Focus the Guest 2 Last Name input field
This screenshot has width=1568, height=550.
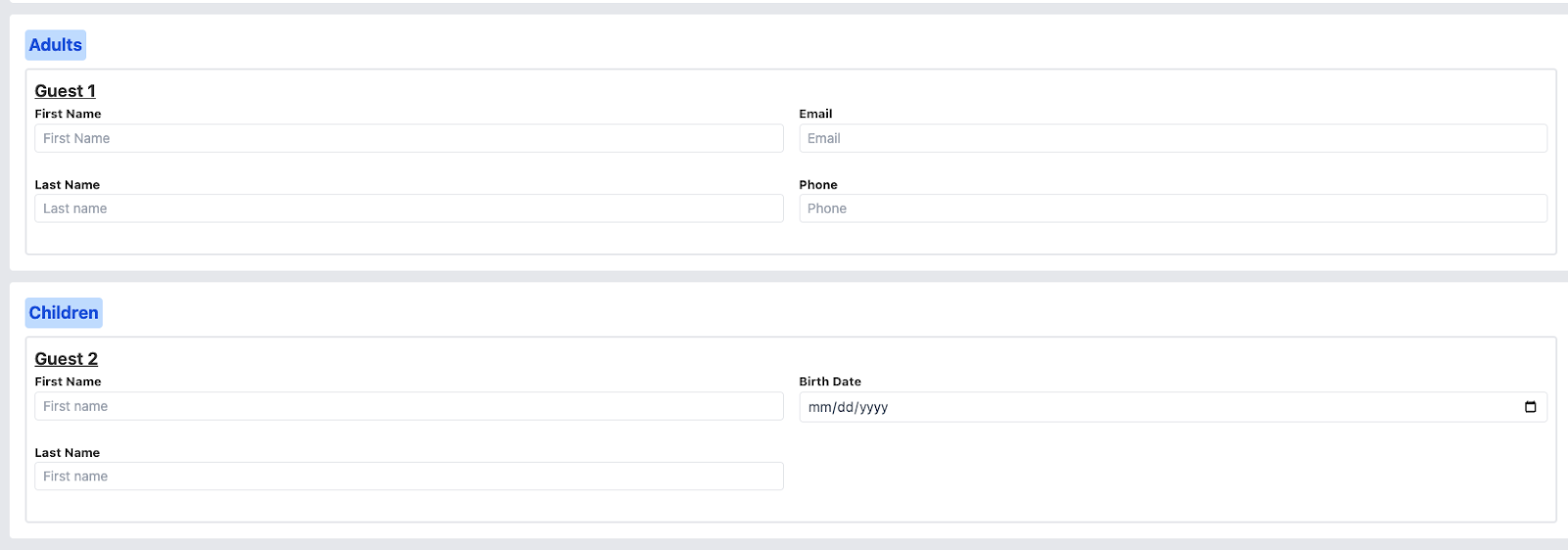click(409, 476)
